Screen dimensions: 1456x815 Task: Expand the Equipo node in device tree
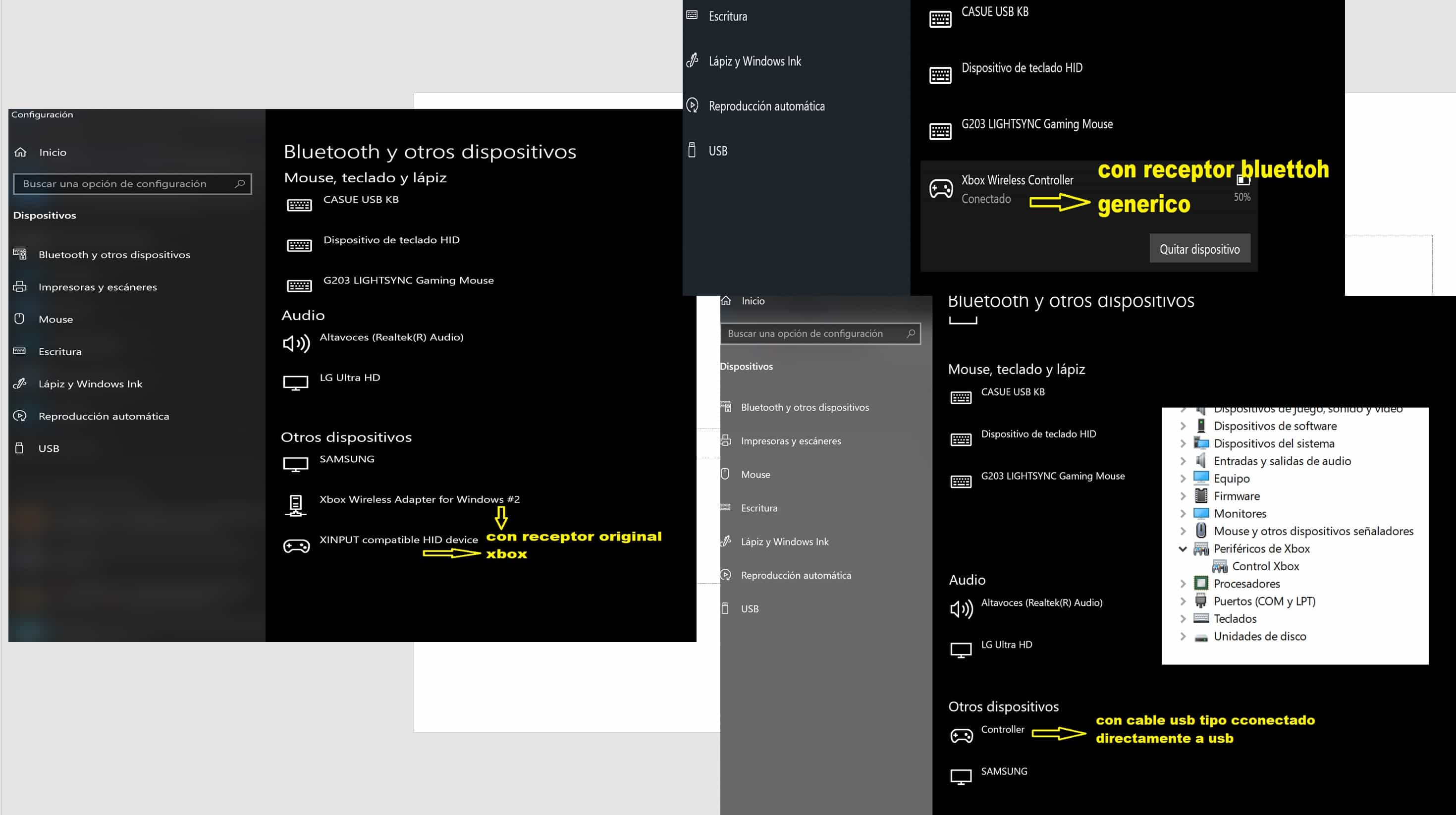click(1183, 479)
